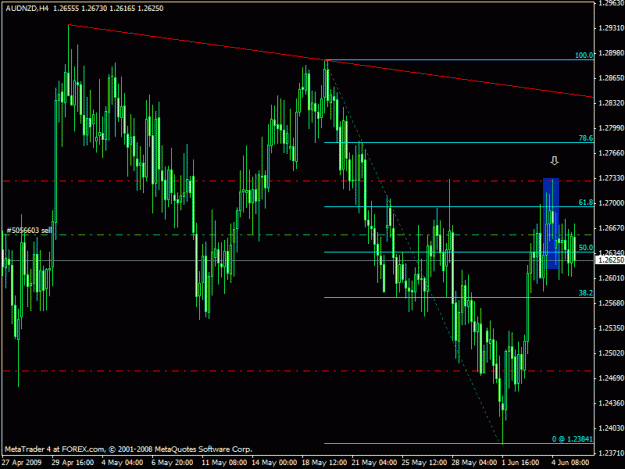Click the 1.25020 price axis label
Image resolution: width=625 pixels, height=469 pixels.
[x=611, y=353]
